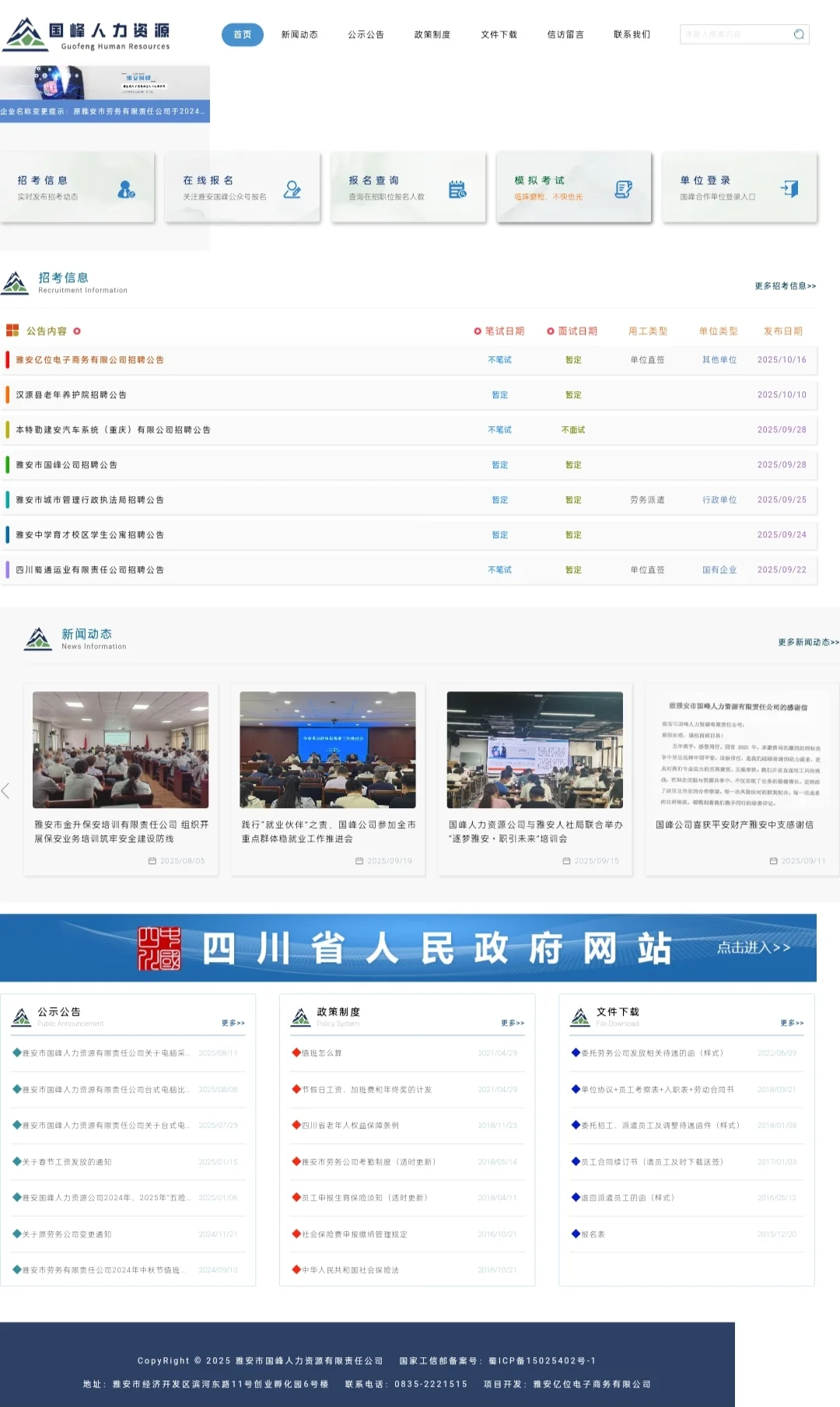Open 更多>> in 公示公告 panel
The width and height of the screenshot is (840, 1407).
[x=233, y=1023]
